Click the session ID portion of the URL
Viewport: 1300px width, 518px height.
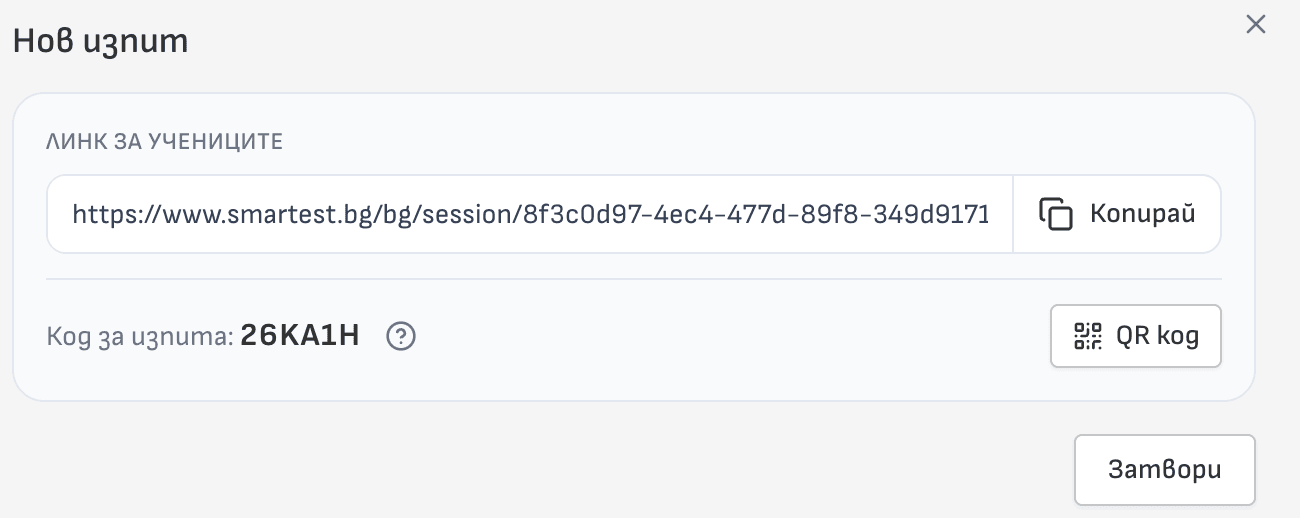[x=756, y=214]
